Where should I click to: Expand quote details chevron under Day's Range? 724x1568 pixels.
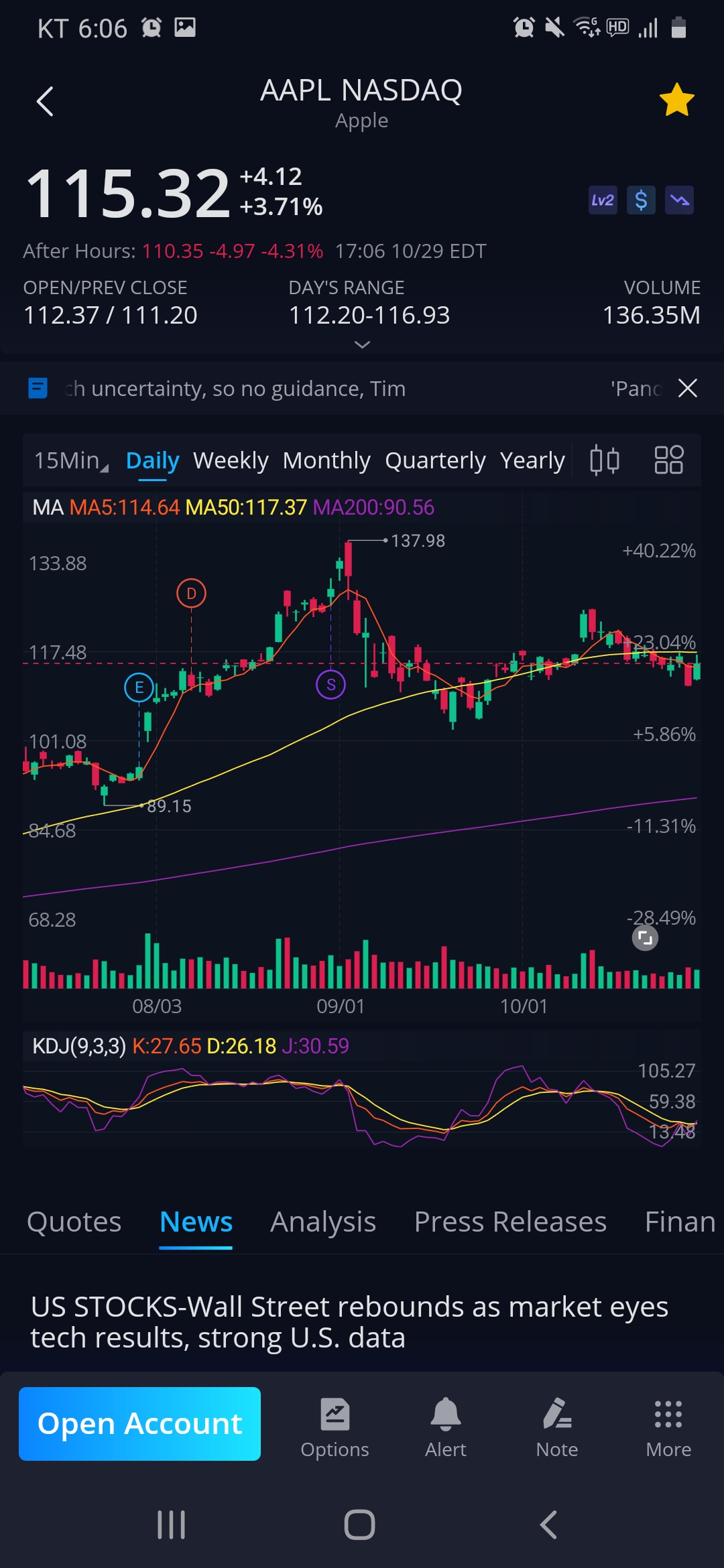click(x=362, y=344)
